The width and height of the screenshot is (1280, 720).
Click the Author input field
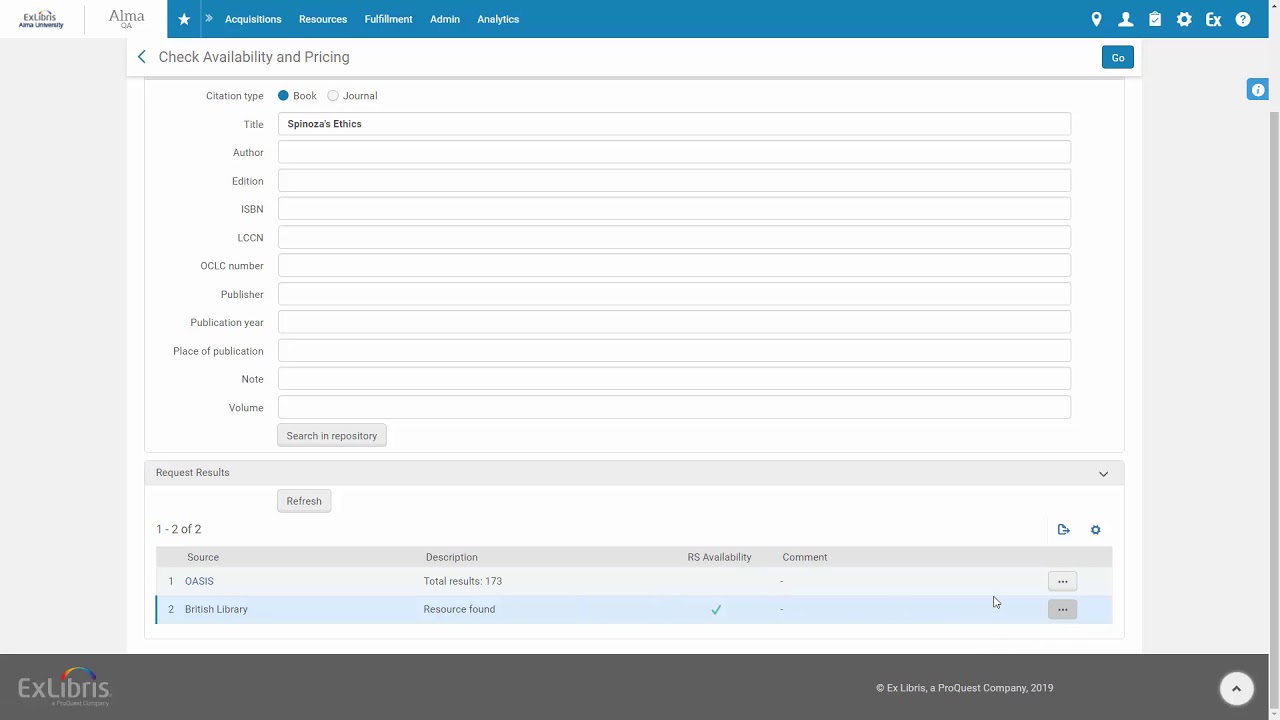pyautogui.click(x=674, y=152)
